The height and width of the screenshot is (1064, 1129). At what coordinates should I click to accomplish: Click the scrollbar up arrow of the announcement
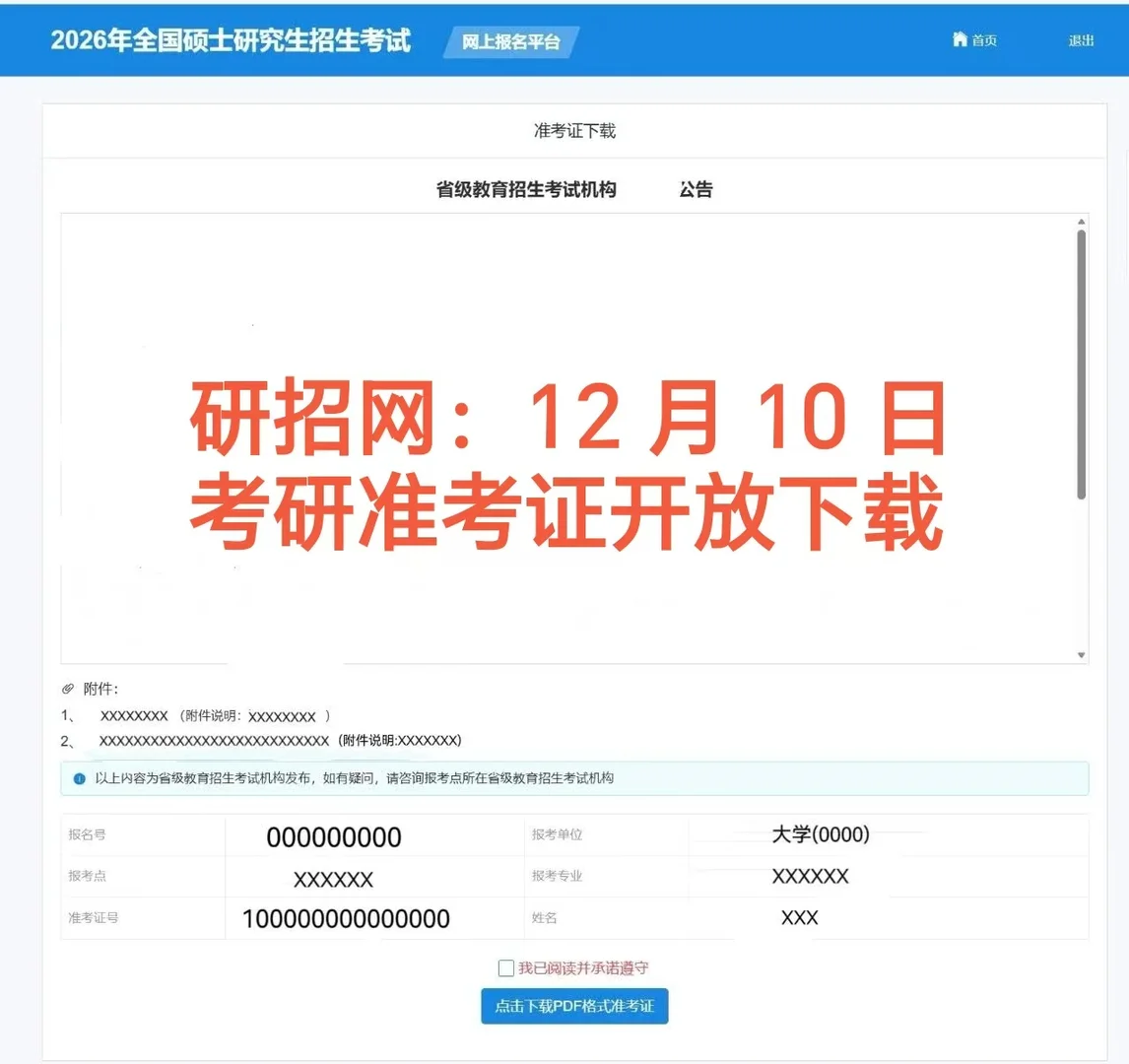[1081, 220]
